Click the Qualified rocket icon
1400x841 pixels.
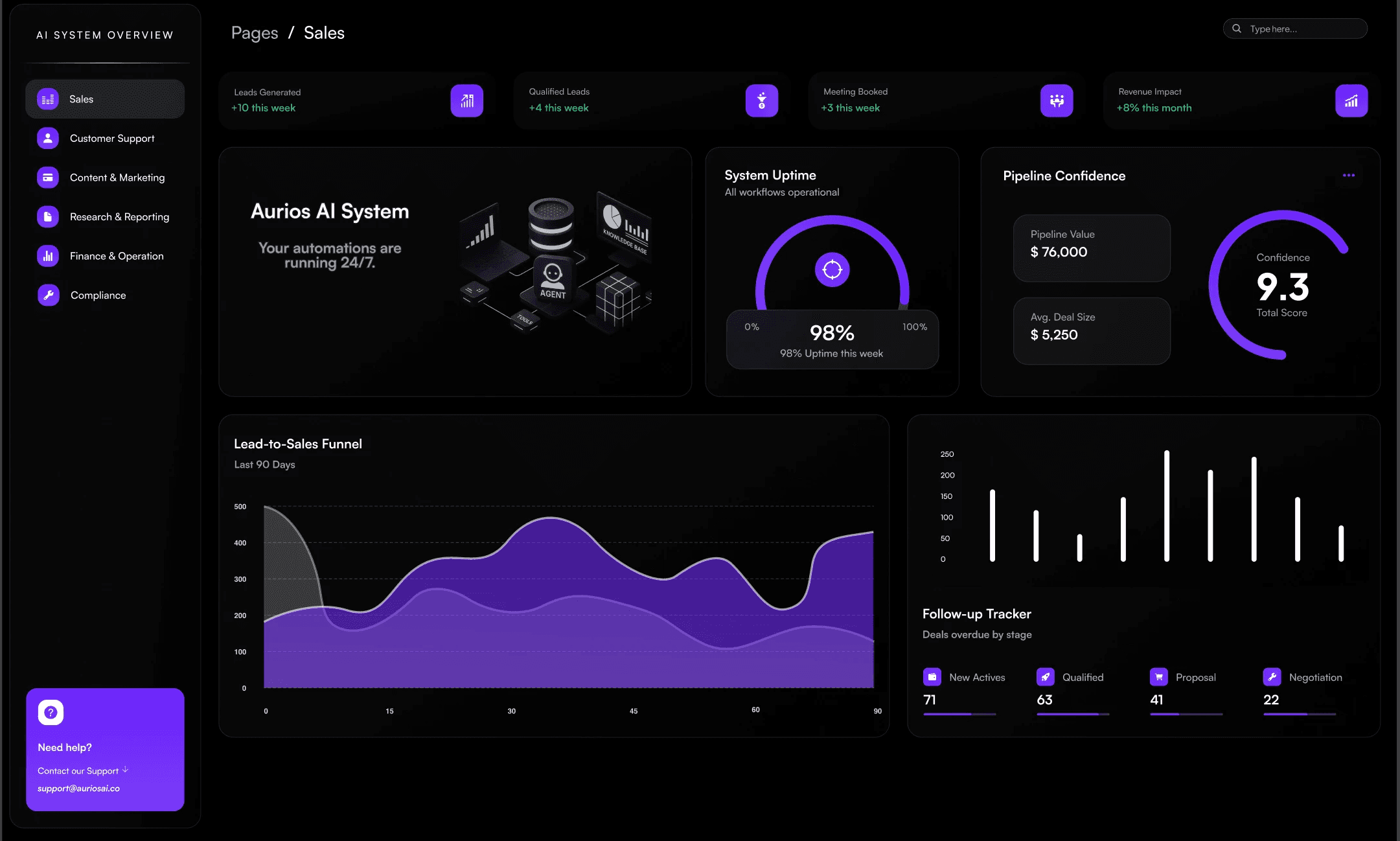(1045, 677)
